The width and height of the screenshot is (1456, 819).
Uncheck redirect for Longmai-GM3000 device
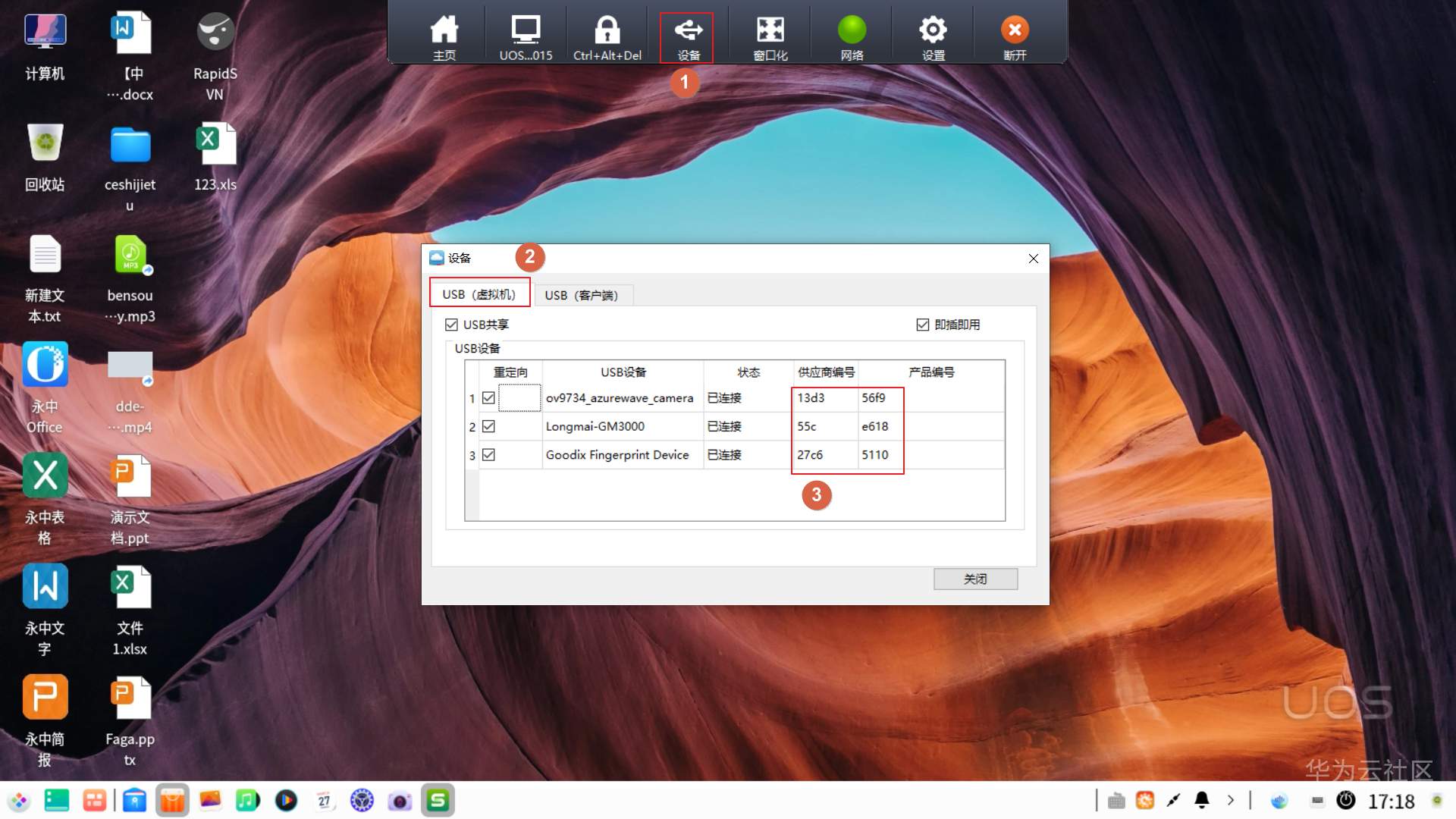(489, 426)
